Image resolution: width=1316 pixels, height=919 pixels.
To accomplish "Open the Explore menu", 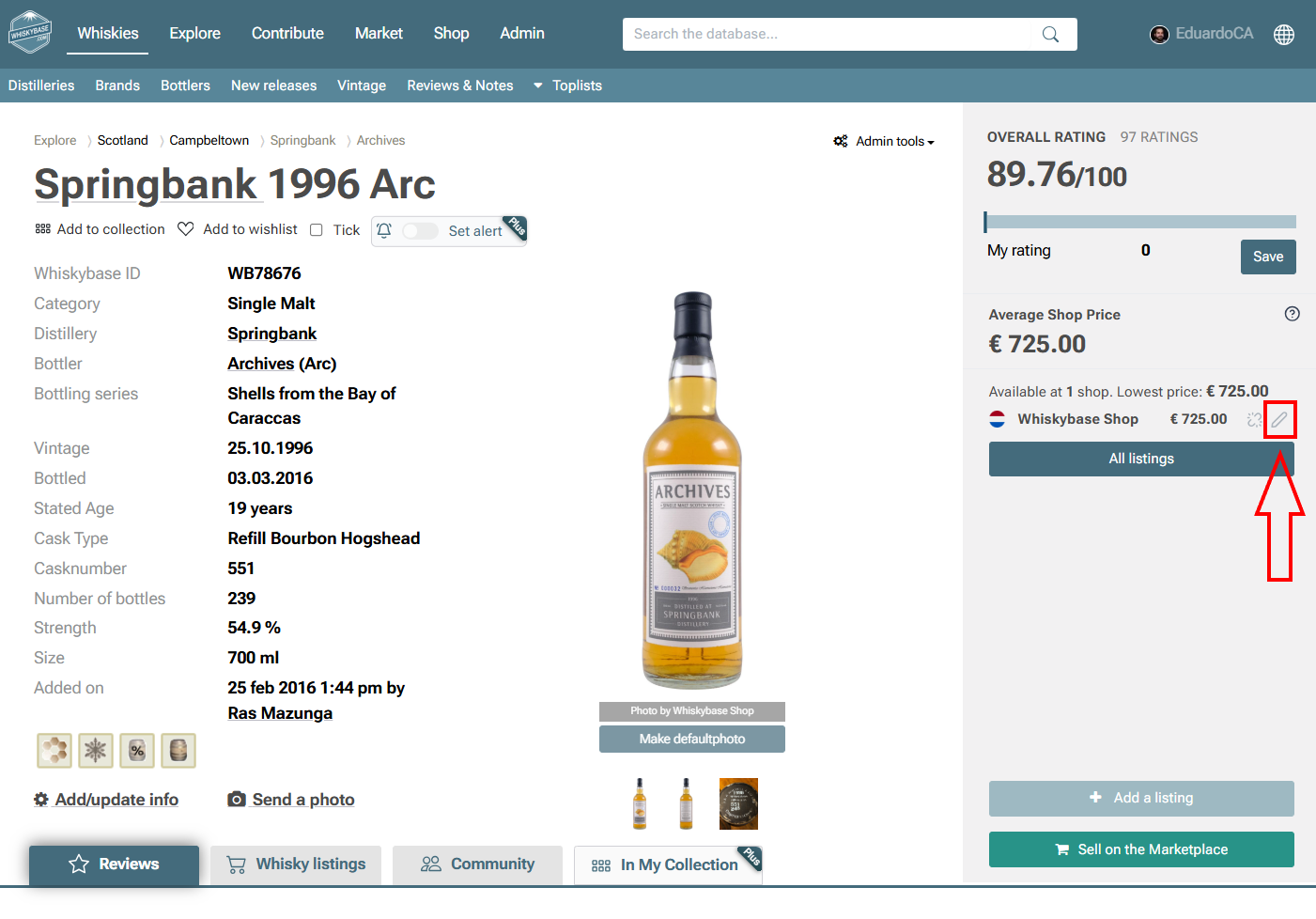I will point(194,33).
